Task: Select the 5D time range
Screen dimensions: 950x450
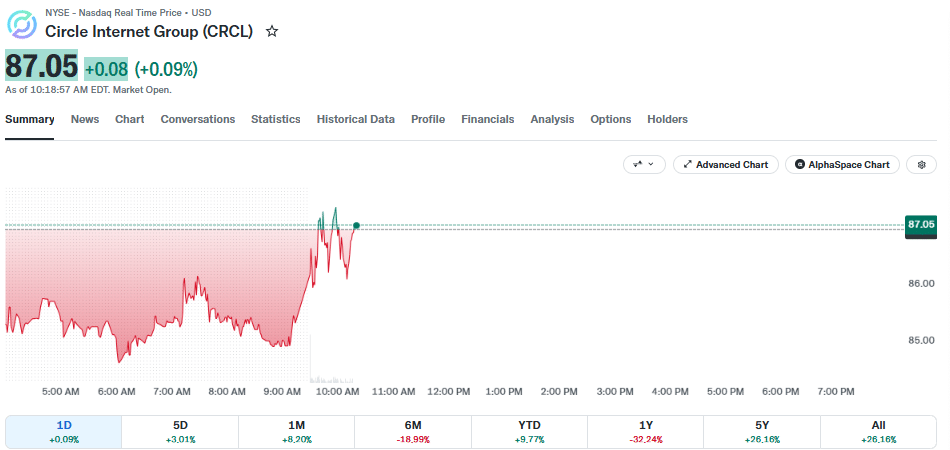Action: point(180,432)
